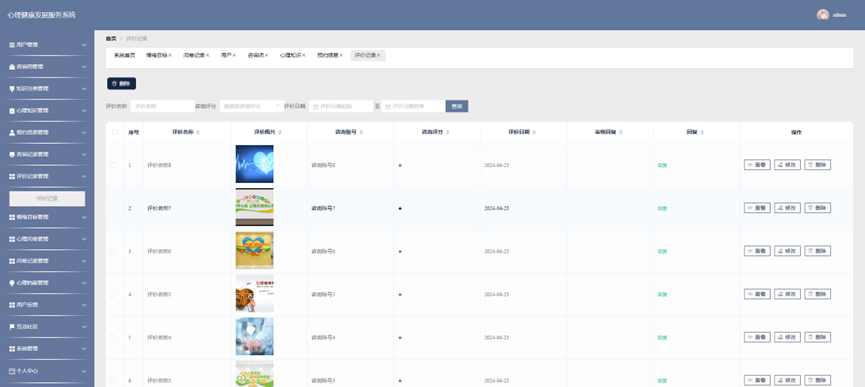Image resolution: width=865 pixels, height=387 pixels.
Task: Switch to the 问卷记录 tab
Action: coord(194,56)
